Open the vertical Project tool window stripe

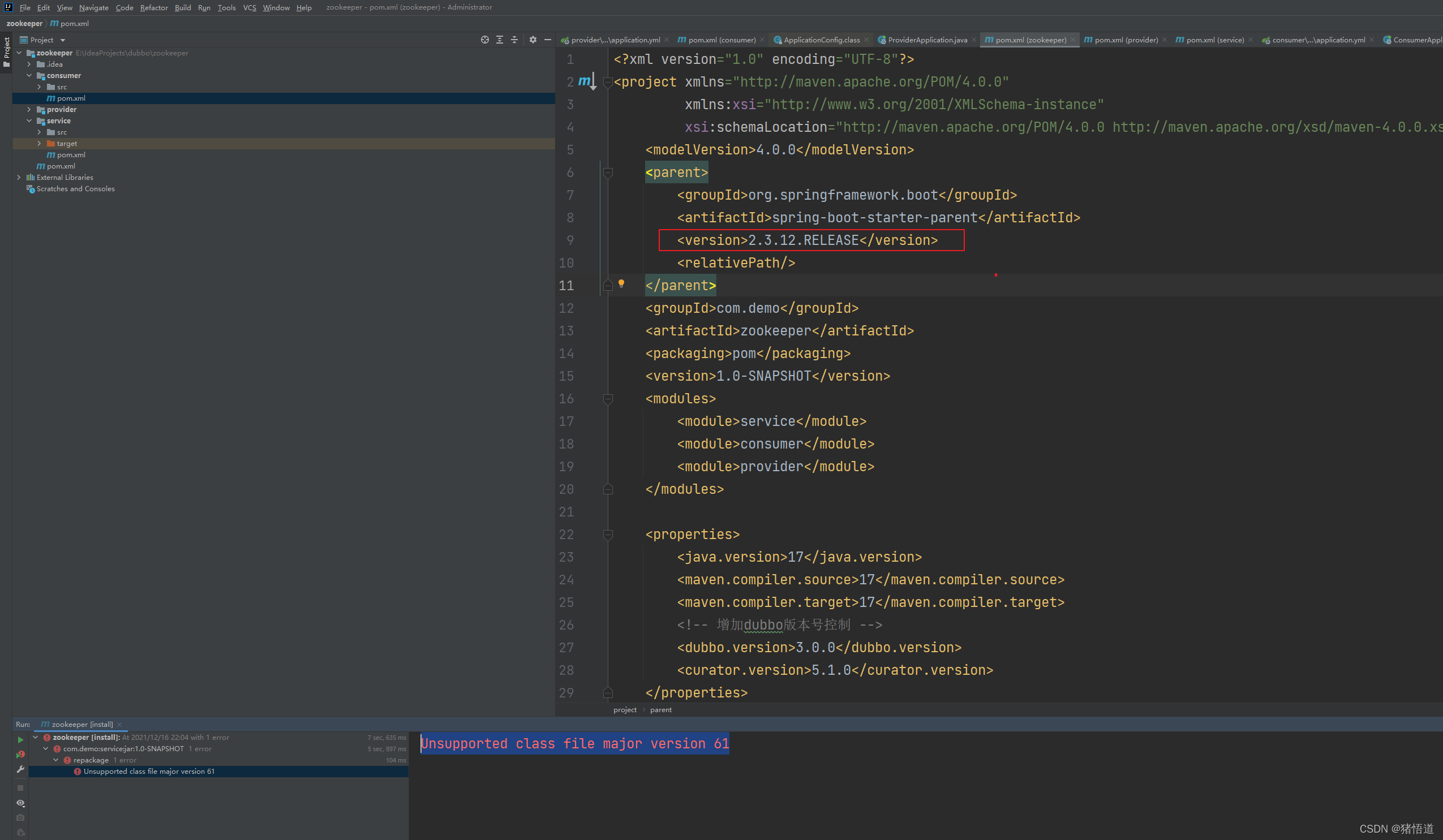click(6, 53)
